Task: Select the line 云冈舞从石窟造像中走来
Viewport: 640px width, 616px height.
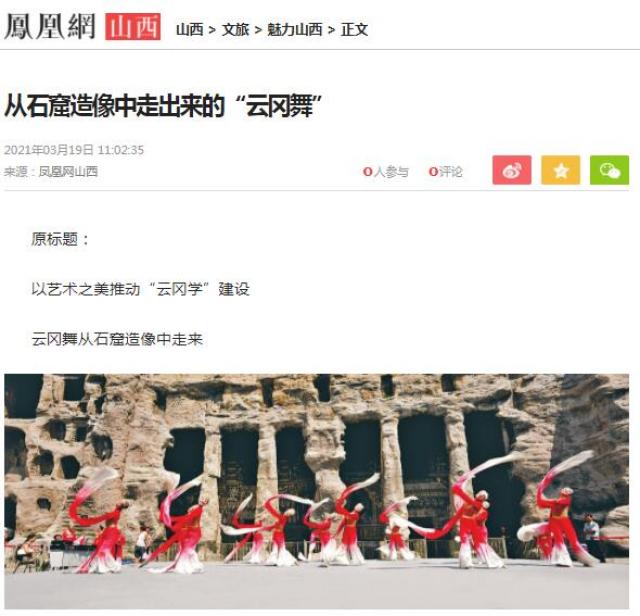Action: click(x=117, y=339)
